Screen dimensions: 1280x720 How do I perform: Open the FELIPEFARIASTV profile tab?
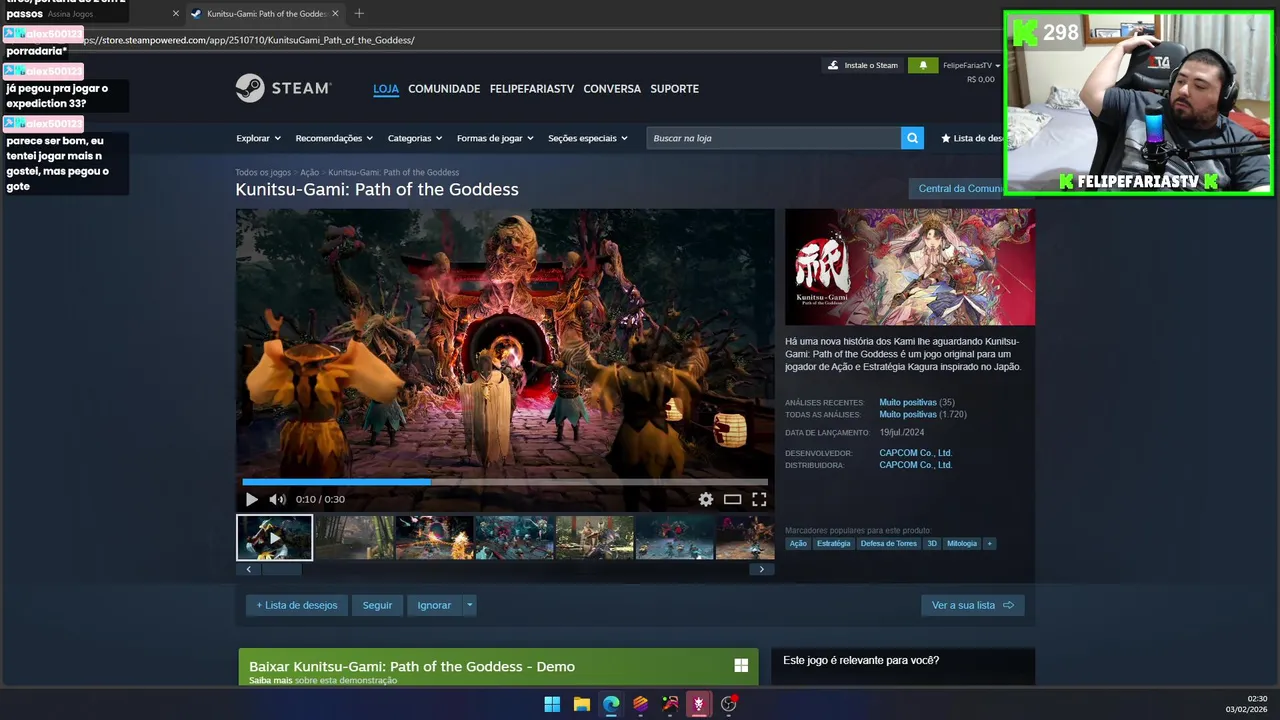click(x=532, y=89)
